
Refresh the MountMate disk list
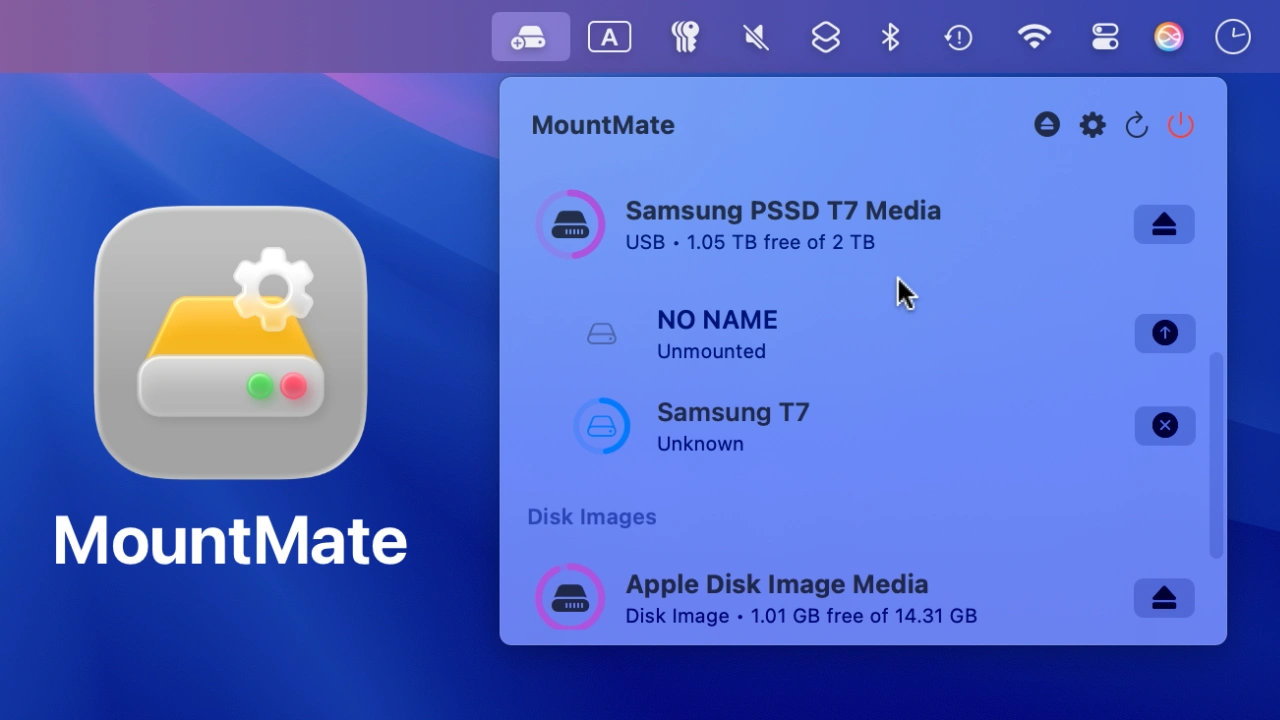click(x=1136, y=125)
